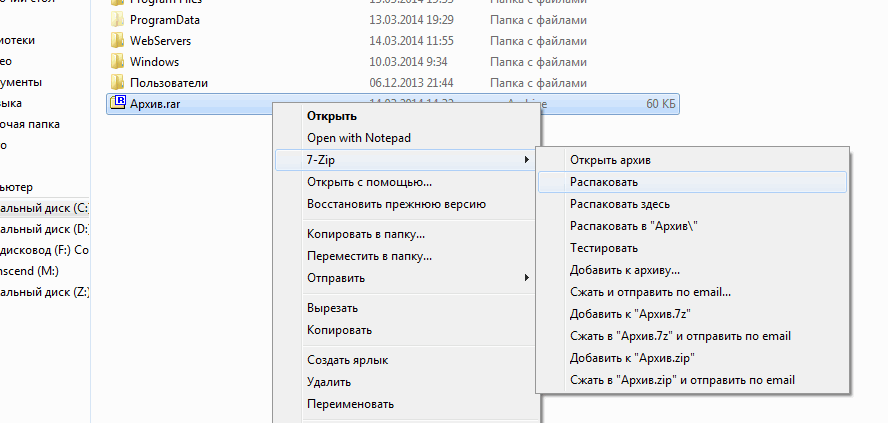Choose Тестировать in 7-Zip submenu
This screenshot has width=888, height=423.
[x=604, y=247]
